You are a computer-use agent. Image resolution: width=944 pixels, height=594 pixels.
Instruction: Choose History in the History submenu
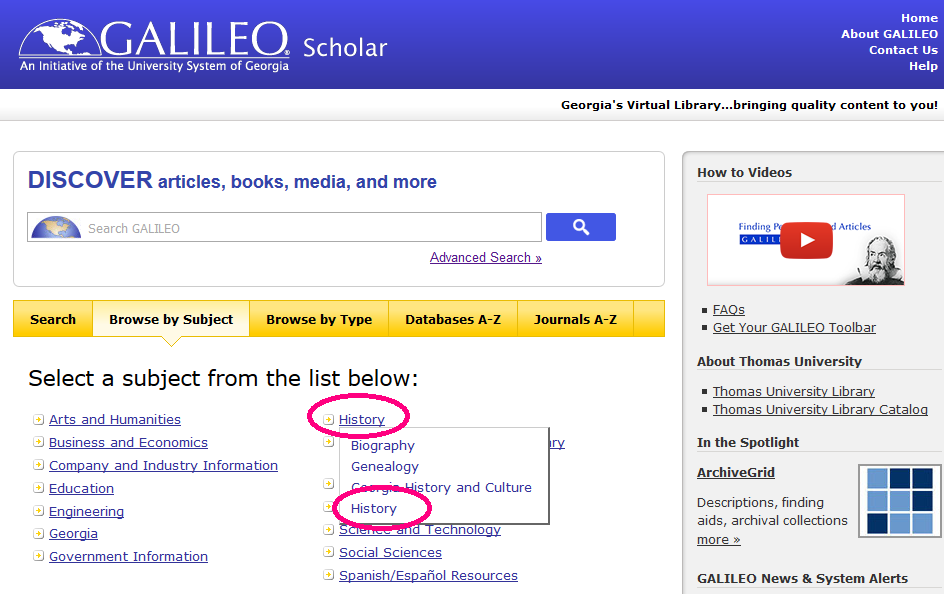click(x=374, y=509)
